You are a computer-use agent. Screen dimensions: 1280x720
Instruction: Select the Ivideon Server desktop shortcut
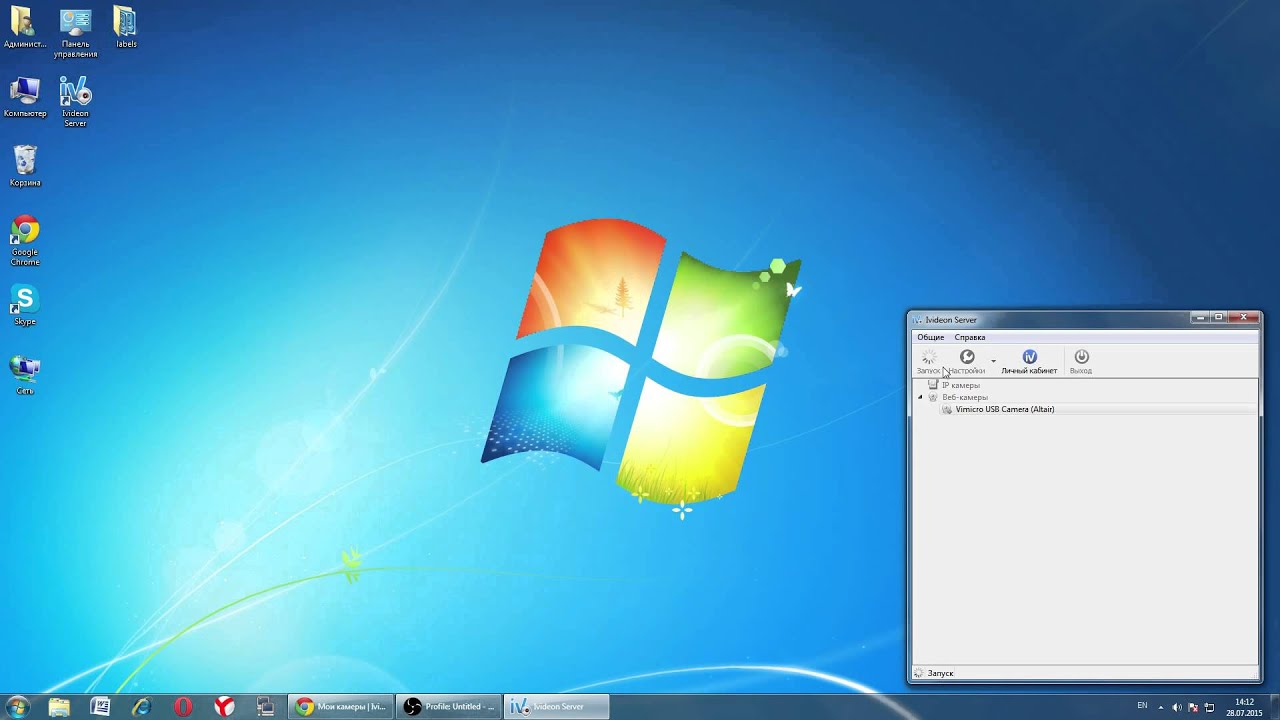point(75,102)
